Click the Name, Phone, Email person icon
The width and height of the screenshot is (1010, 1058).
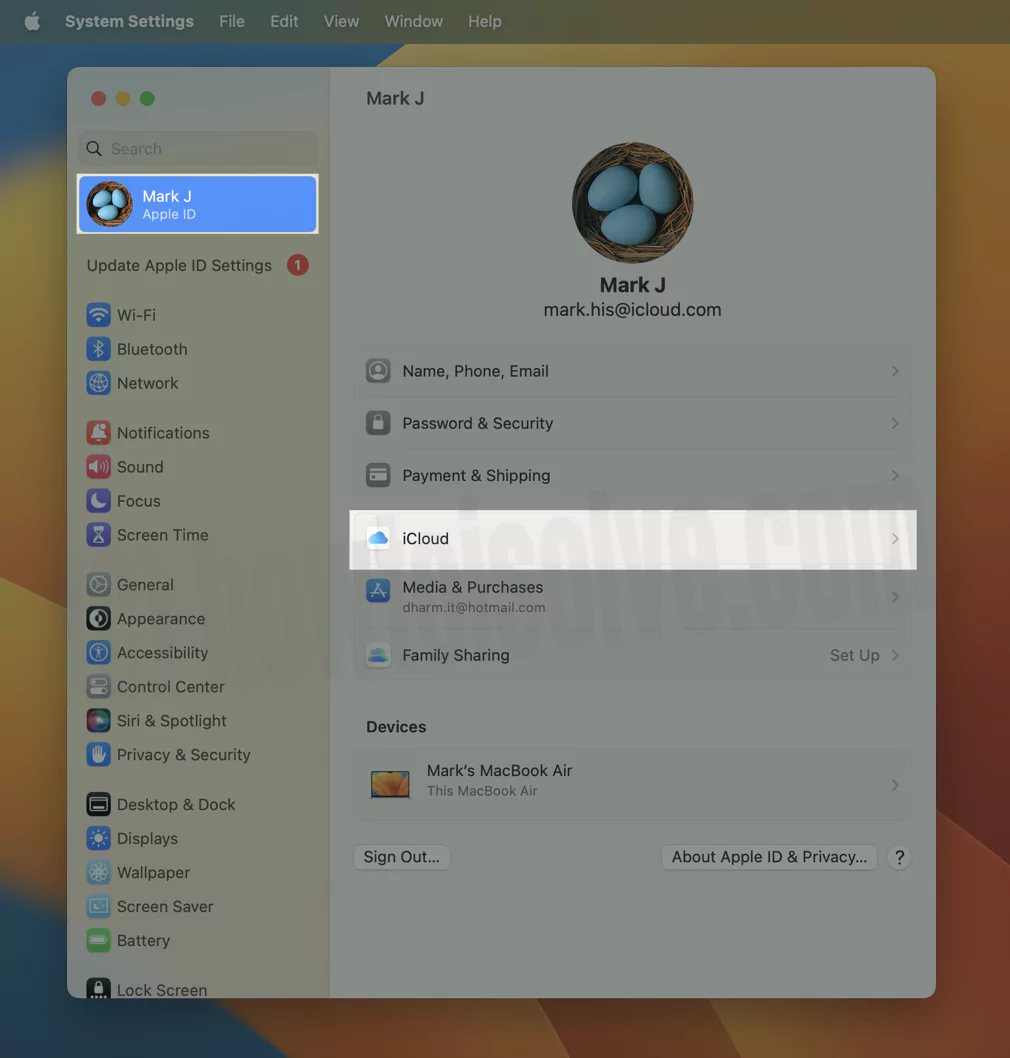tap(378, 371)
